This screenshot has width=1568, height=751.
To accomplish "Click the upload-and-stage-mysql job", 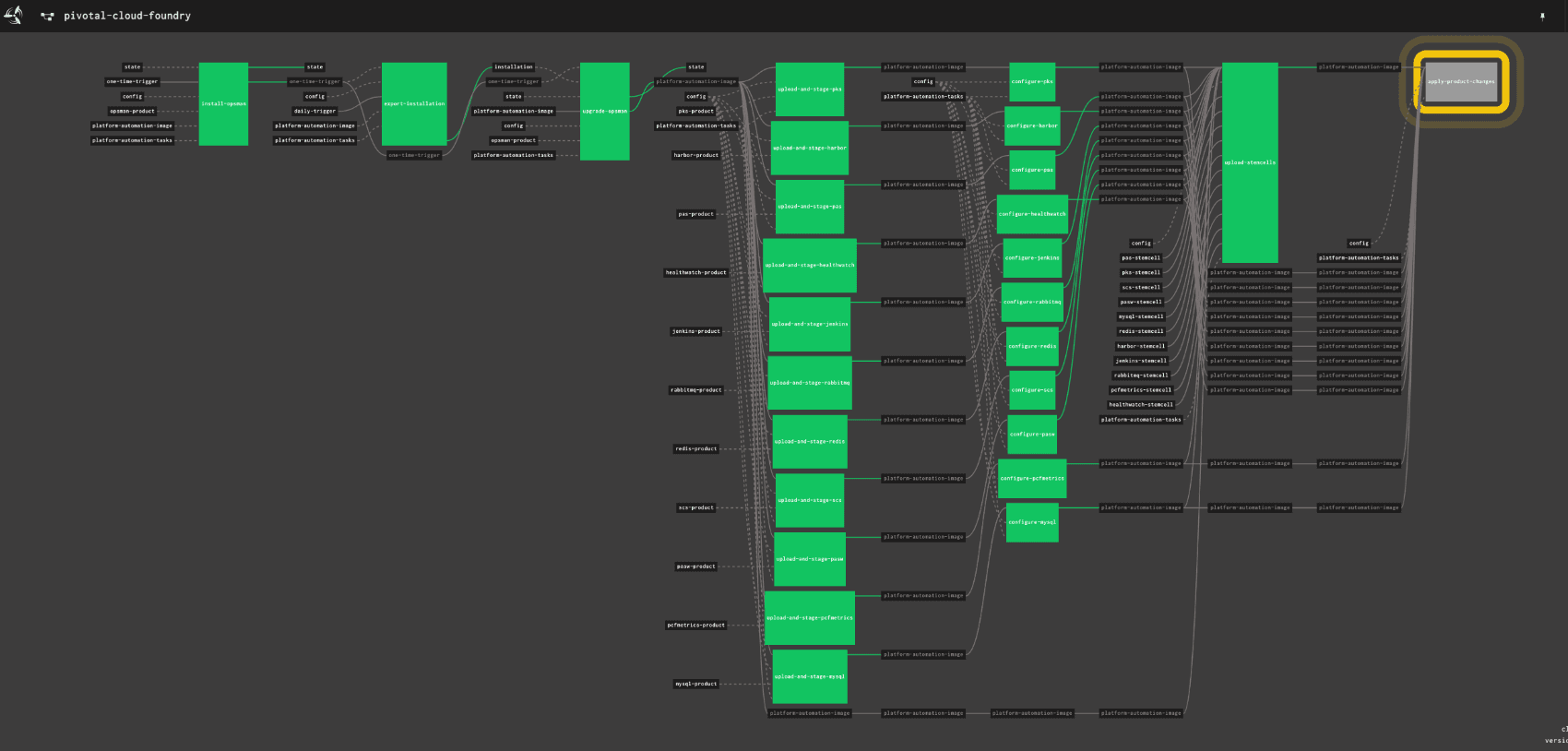I will coord(809,676).
